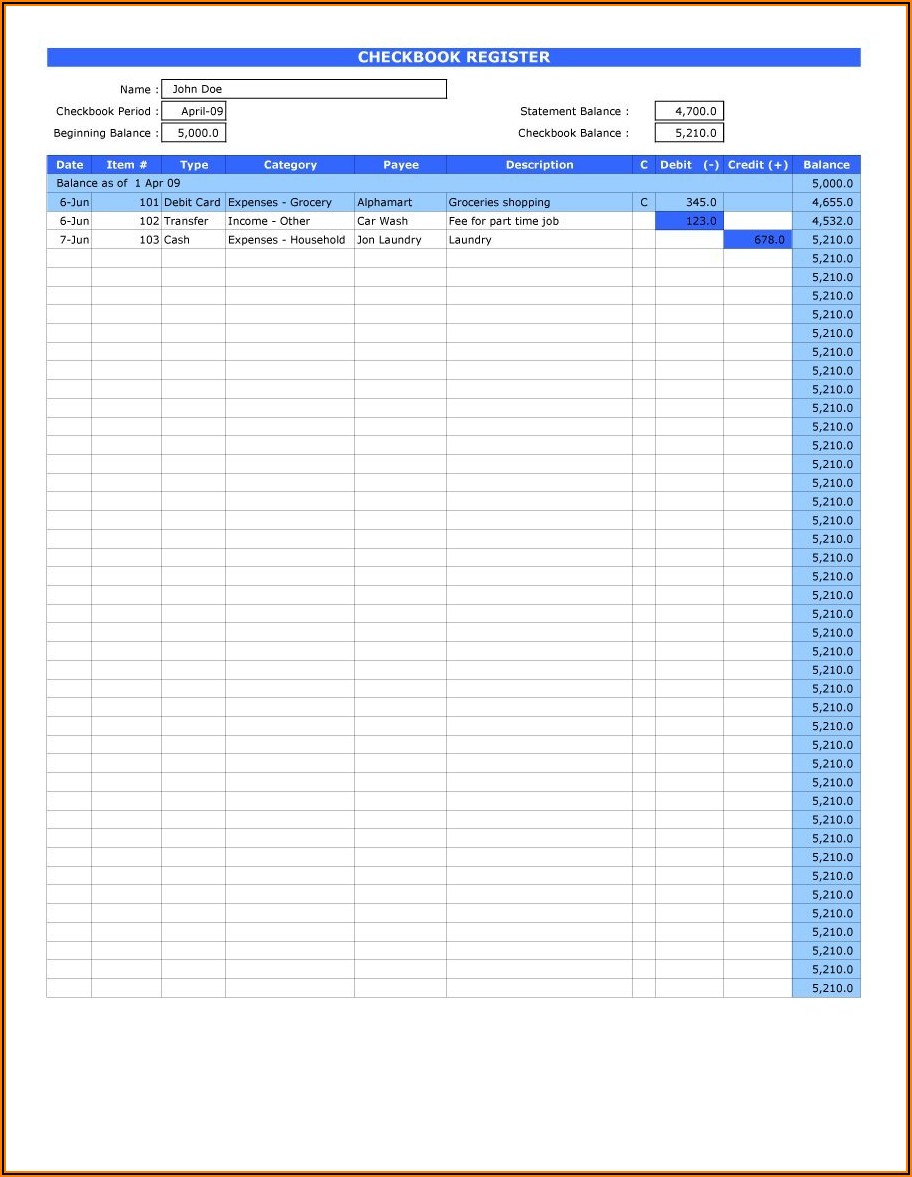Viewport: 912px width, 1177px height.
Task: Select the highlighted 678.0 credit cell
Action: click(757, 240)
